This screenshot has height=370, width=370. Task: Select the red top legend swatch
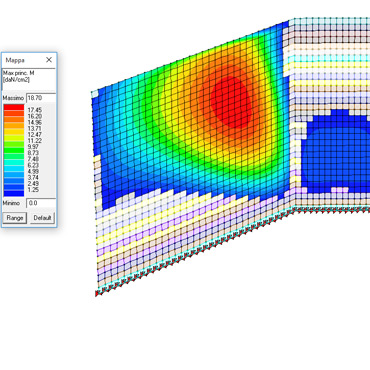(14, 107)
